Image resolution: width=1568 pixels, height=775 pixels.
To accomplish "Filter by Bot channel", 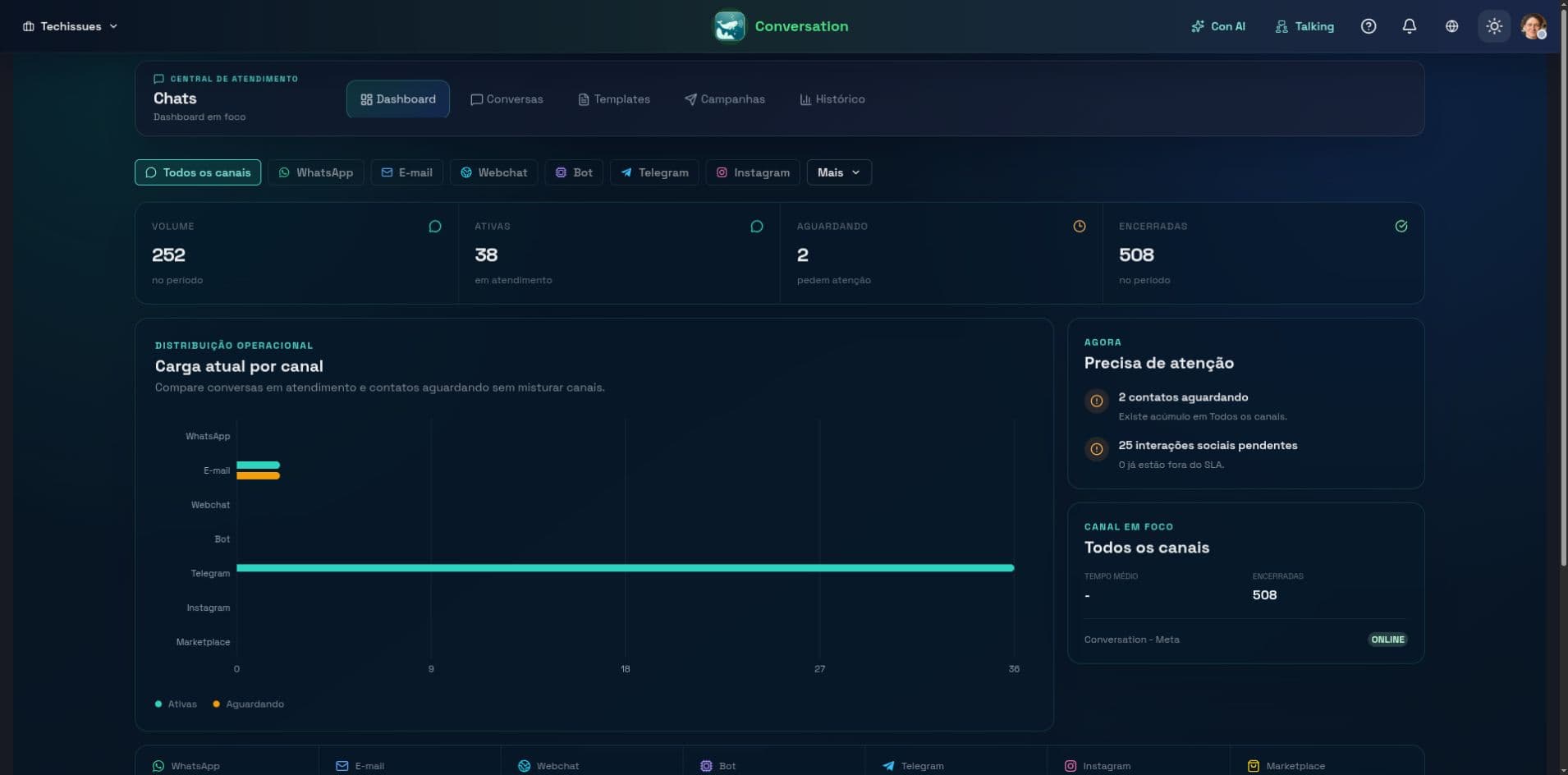I will (x=574, y=172).
